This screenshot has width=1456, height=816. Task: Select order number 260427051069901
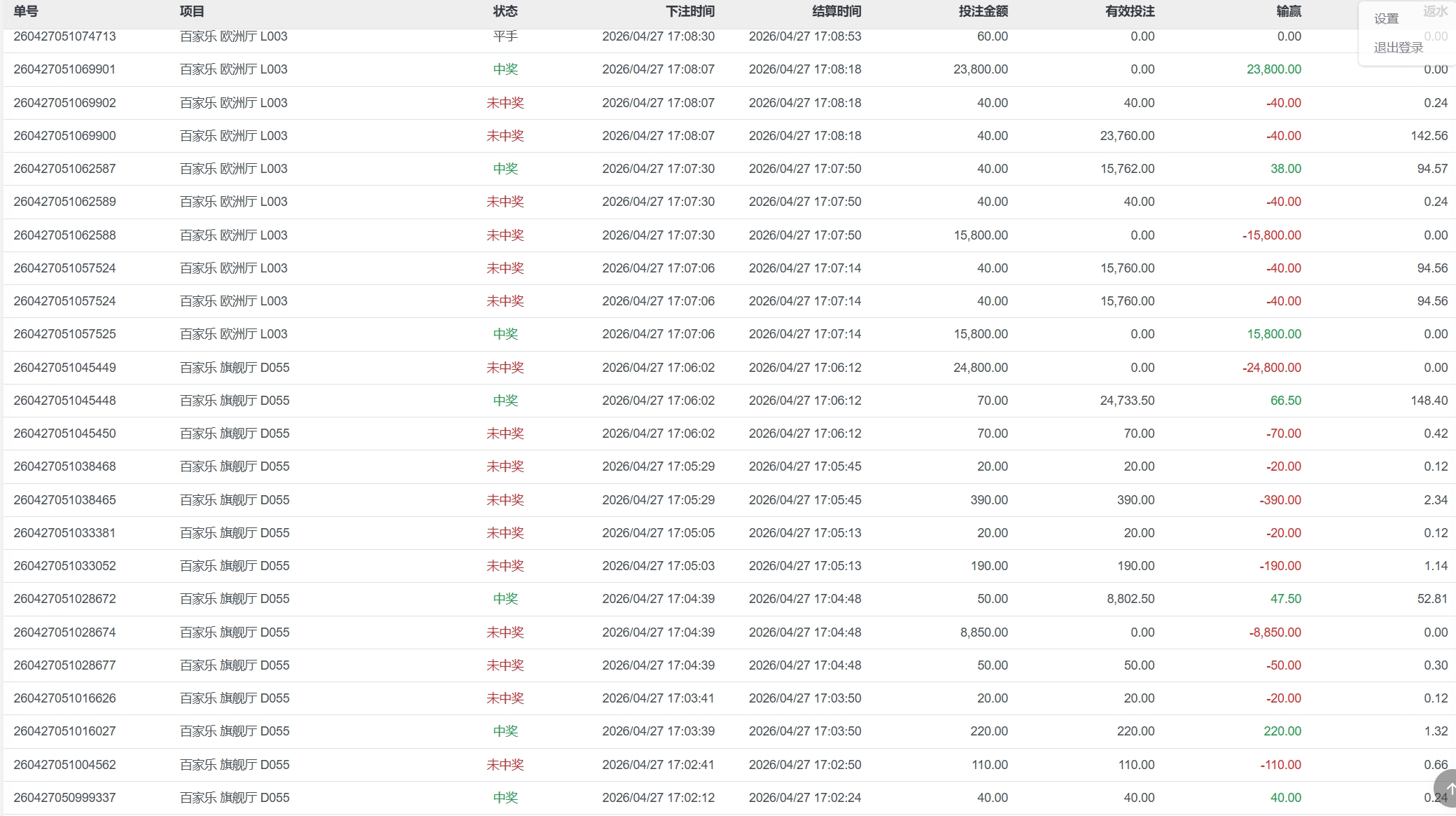(64, 69)
